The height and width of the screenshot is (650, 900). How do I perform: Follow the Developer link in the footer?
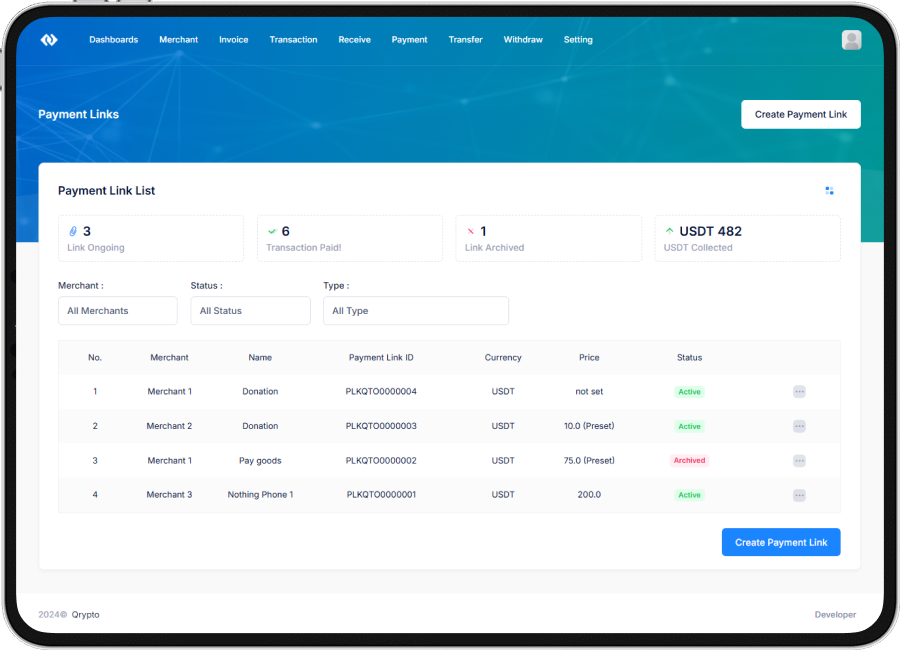[x=835, y=614]
